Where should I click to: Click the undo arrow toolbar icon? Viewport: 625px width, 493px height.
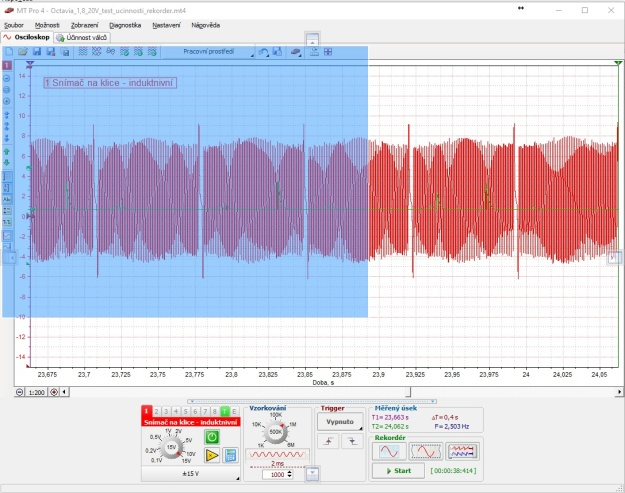(x=263, y=52)
